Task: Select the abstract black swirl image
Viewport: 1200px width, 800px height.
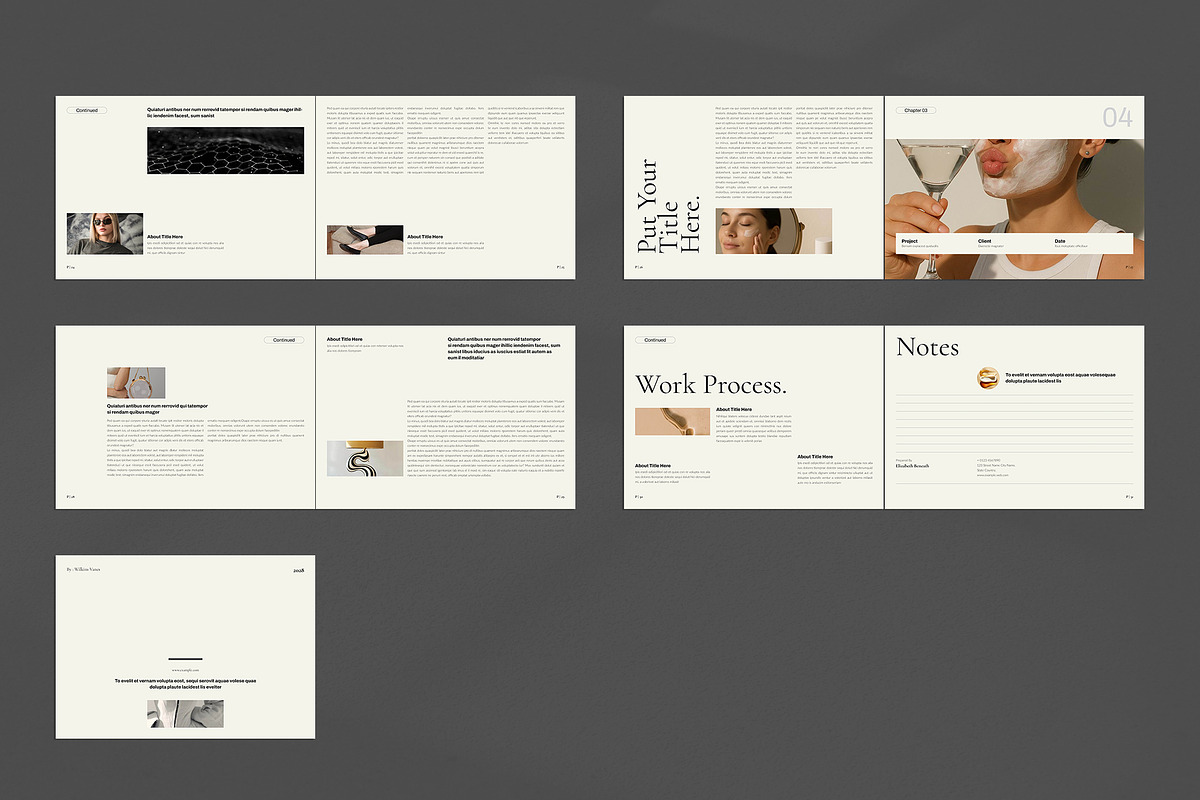Action: [x=364, y=459]
